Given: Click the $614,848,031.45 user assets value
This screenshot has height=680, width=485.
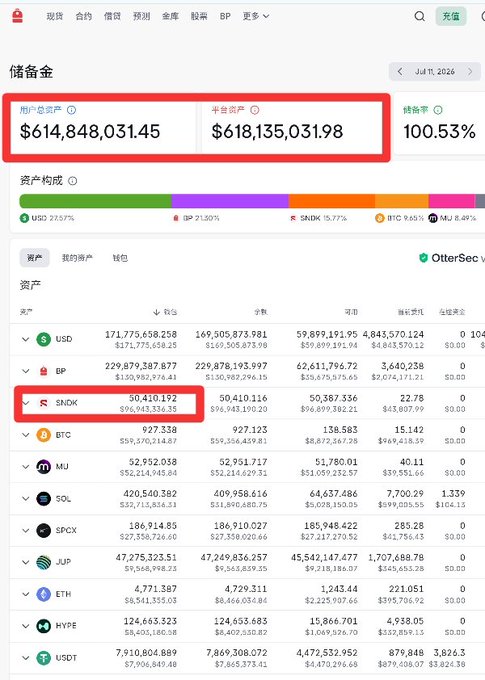Looking at the screenshot, I should pyautogui.click(x=90, y=131).
